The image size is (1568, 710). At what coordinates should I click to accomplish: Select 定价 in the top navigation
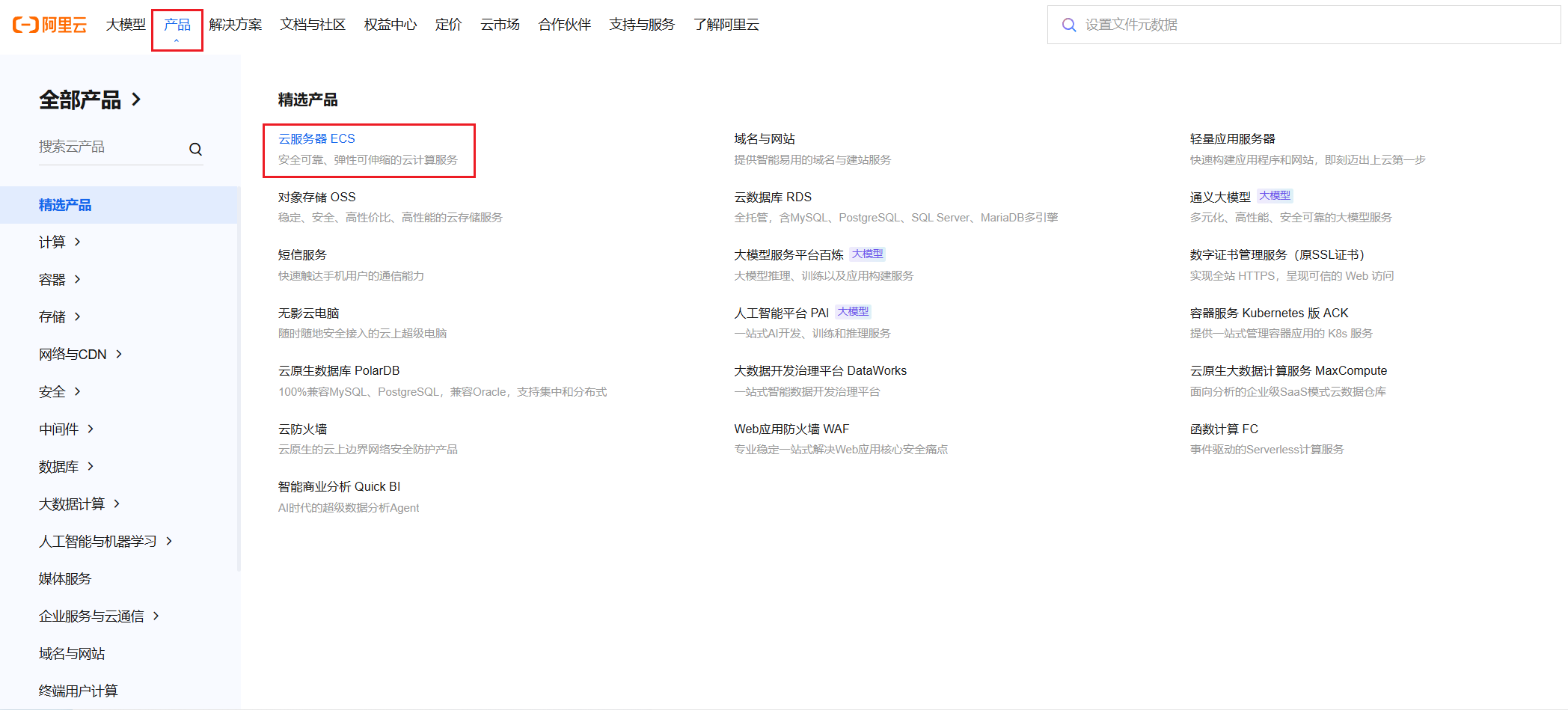(447, 24)
